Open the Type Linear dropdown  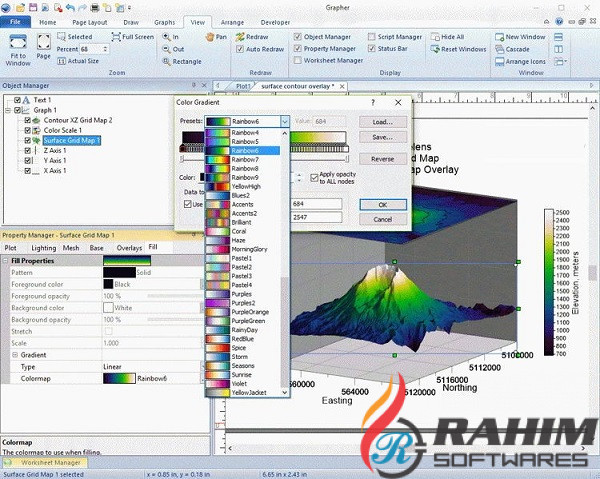(202, 367)
